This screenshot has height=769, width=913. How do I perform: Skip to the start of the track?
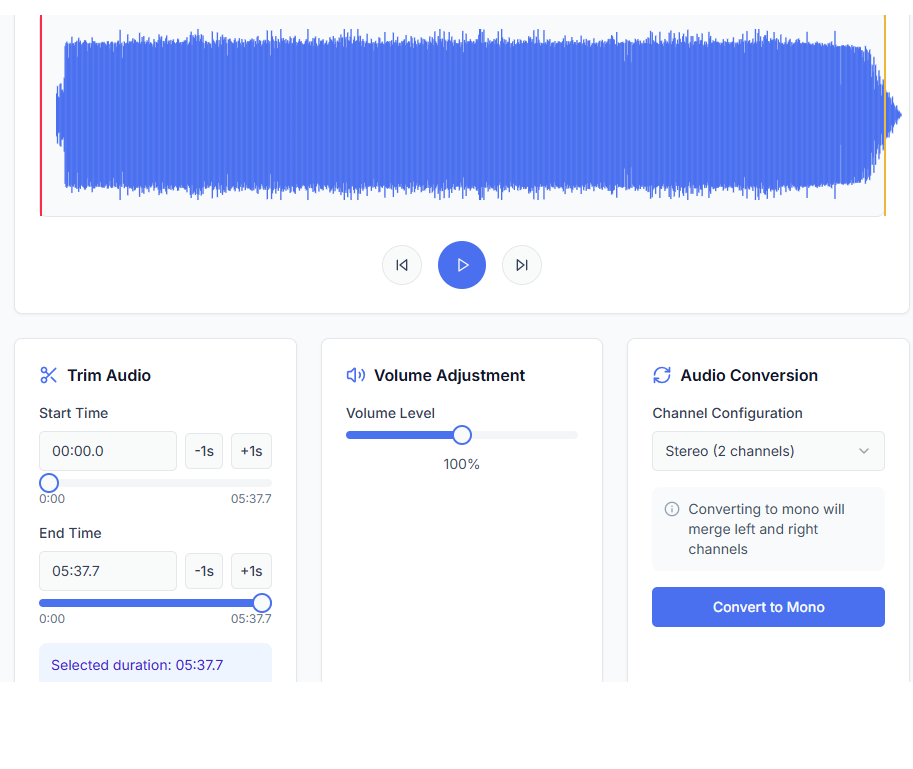(402, 265)
